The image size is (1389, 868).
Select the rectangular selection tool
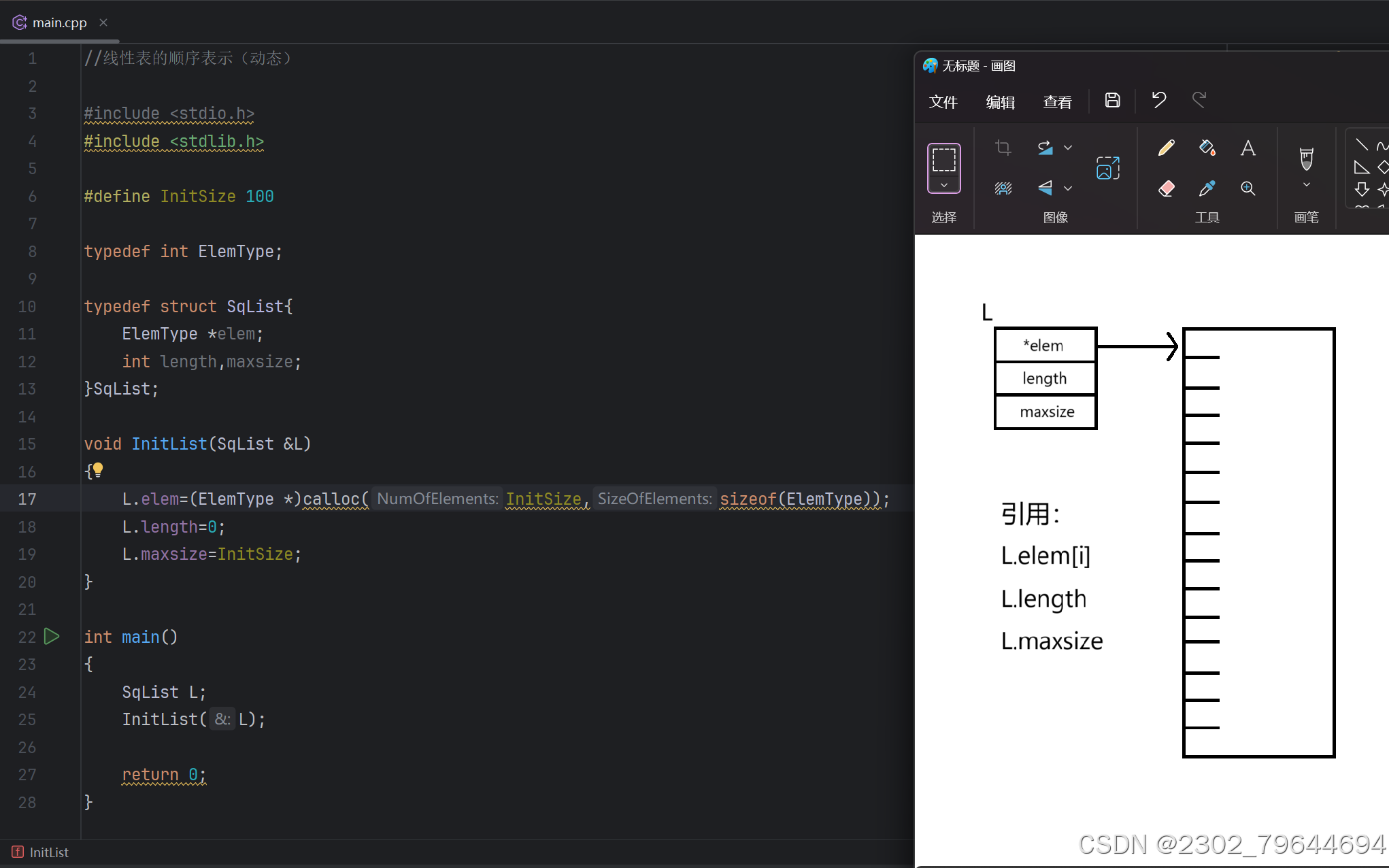pos(943,160)
